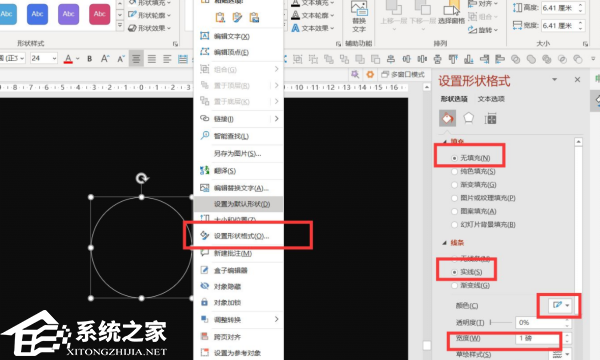This screenshot has height=360, width=600.
Task: Select justify text alignment icon
Action: click(x=152, y=59)
